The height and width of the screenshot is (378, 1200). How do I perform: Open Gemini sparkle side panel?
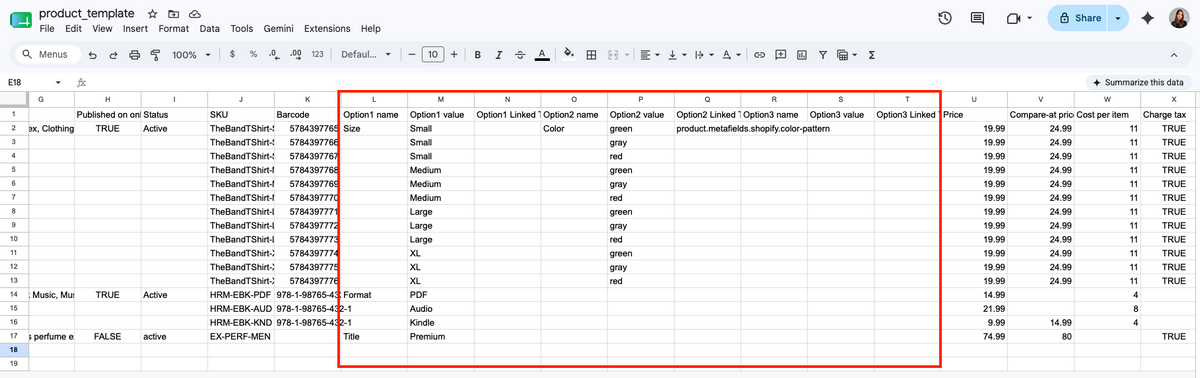click(x=1148, y=18)
